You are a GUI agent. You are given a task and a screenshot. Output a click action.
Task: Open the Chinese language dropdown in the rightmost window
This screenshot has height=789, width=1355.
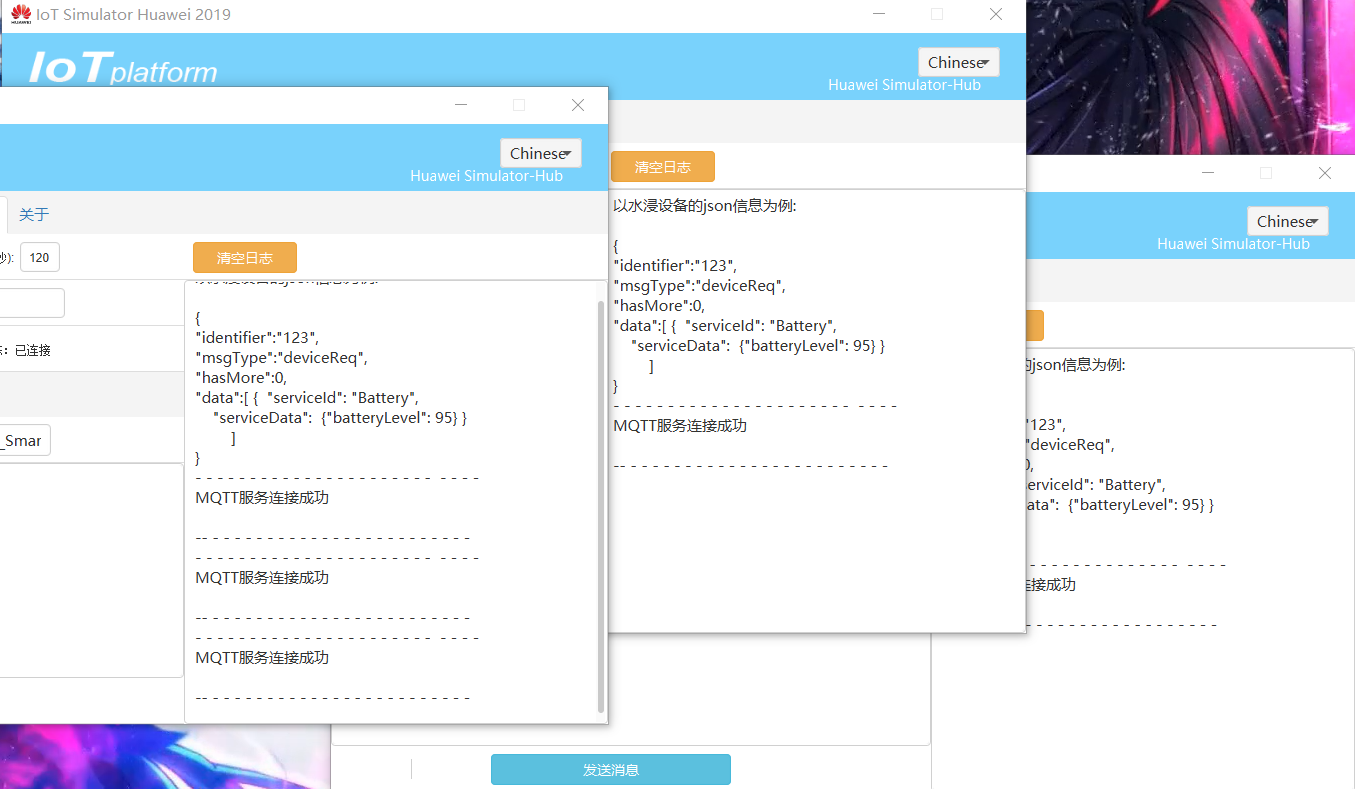click(x=1287, y=221)
